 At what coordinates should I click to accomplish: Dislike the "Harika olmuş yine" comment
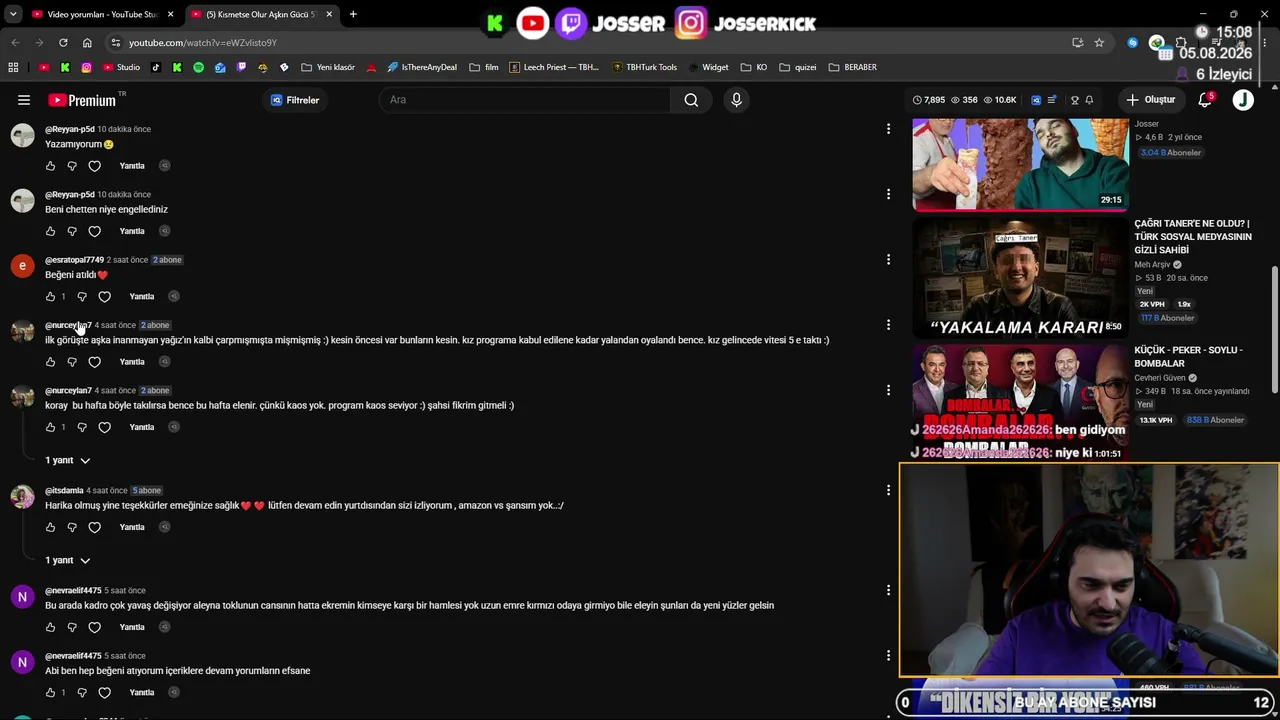coord(72,527)
